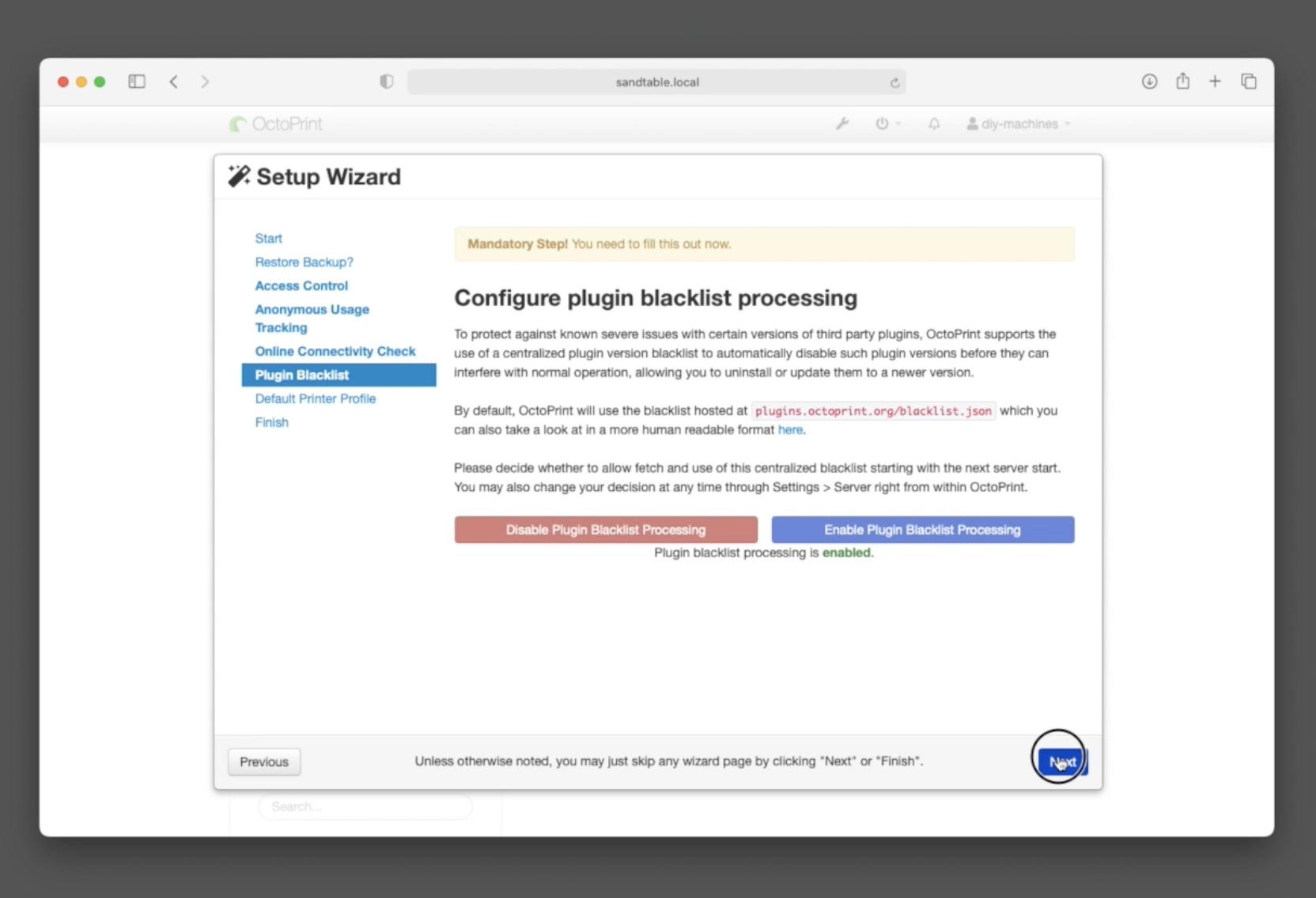Click the Next button
This screenshot has width=1316, height=898.
tap(1063, 762)
